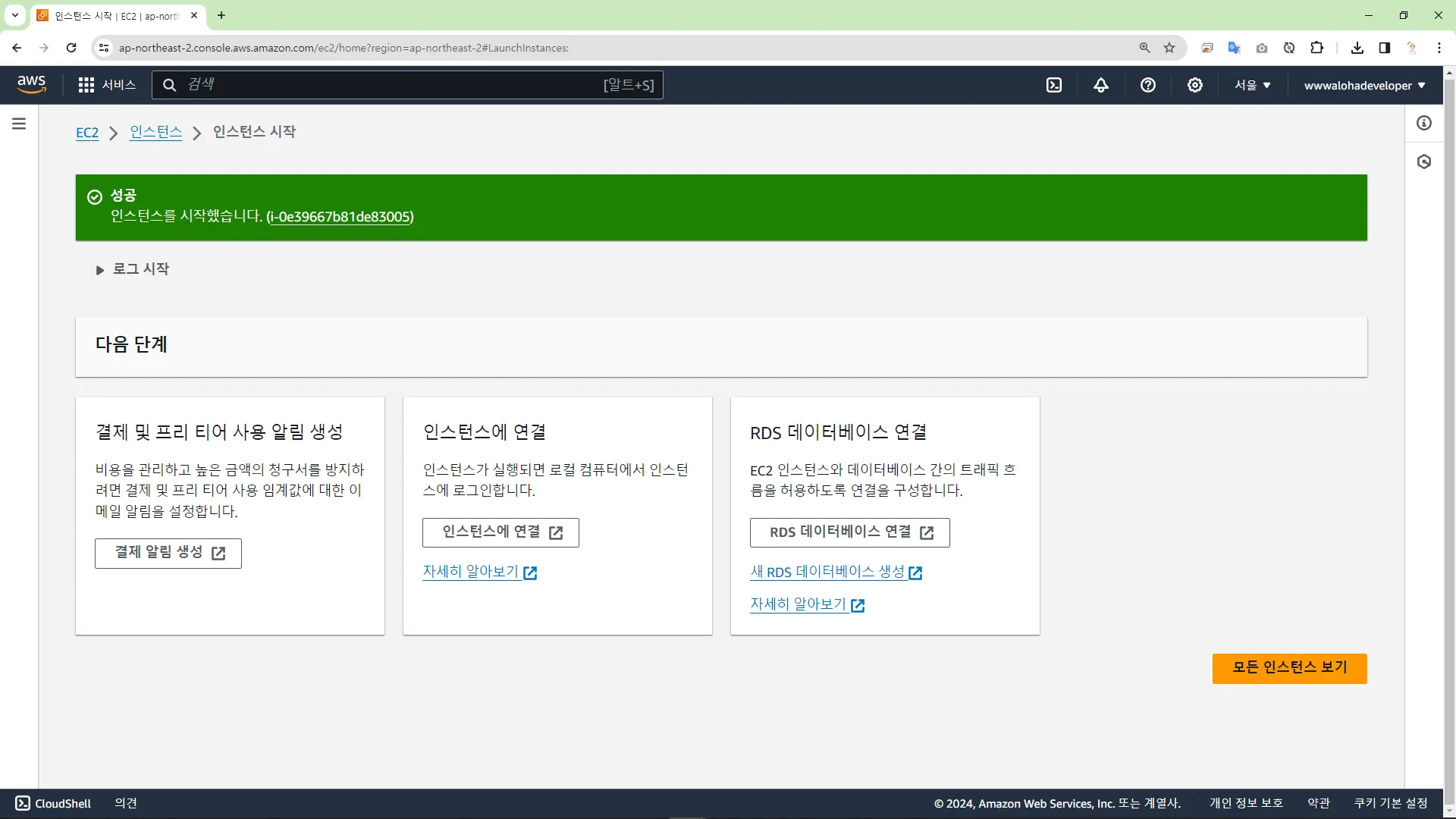This screenshot has height=819, width=1456.
Task: Go to the EC2 breadcrumb link
Action: tap(87, 133)
